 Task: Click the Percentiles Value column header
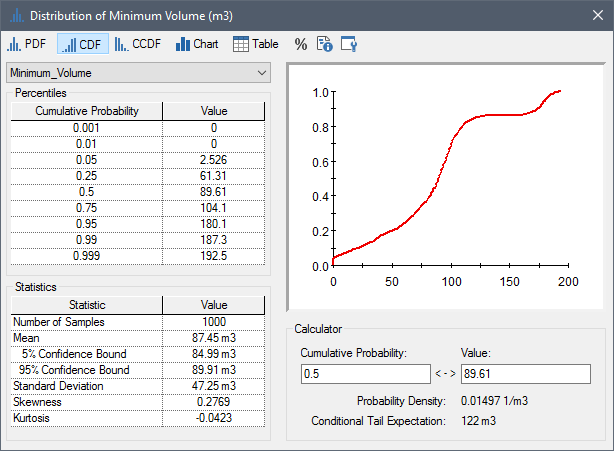(x=214, y=111)
